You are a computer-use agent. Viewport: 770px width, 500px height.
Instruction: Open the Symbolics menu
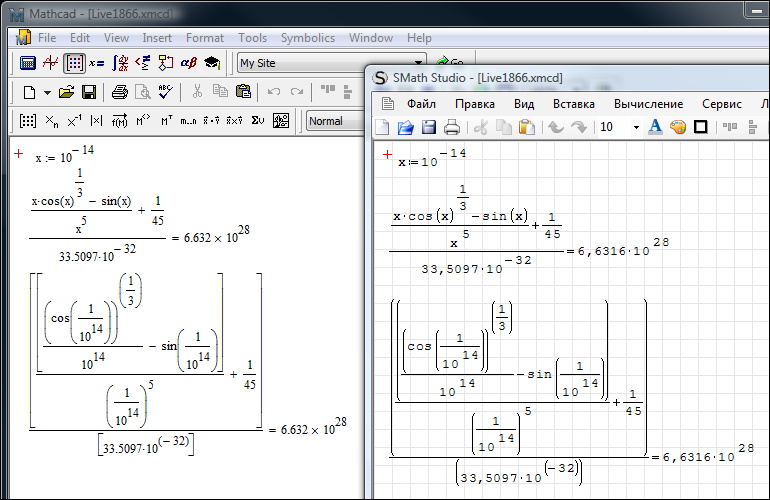(x=307, y=38)
